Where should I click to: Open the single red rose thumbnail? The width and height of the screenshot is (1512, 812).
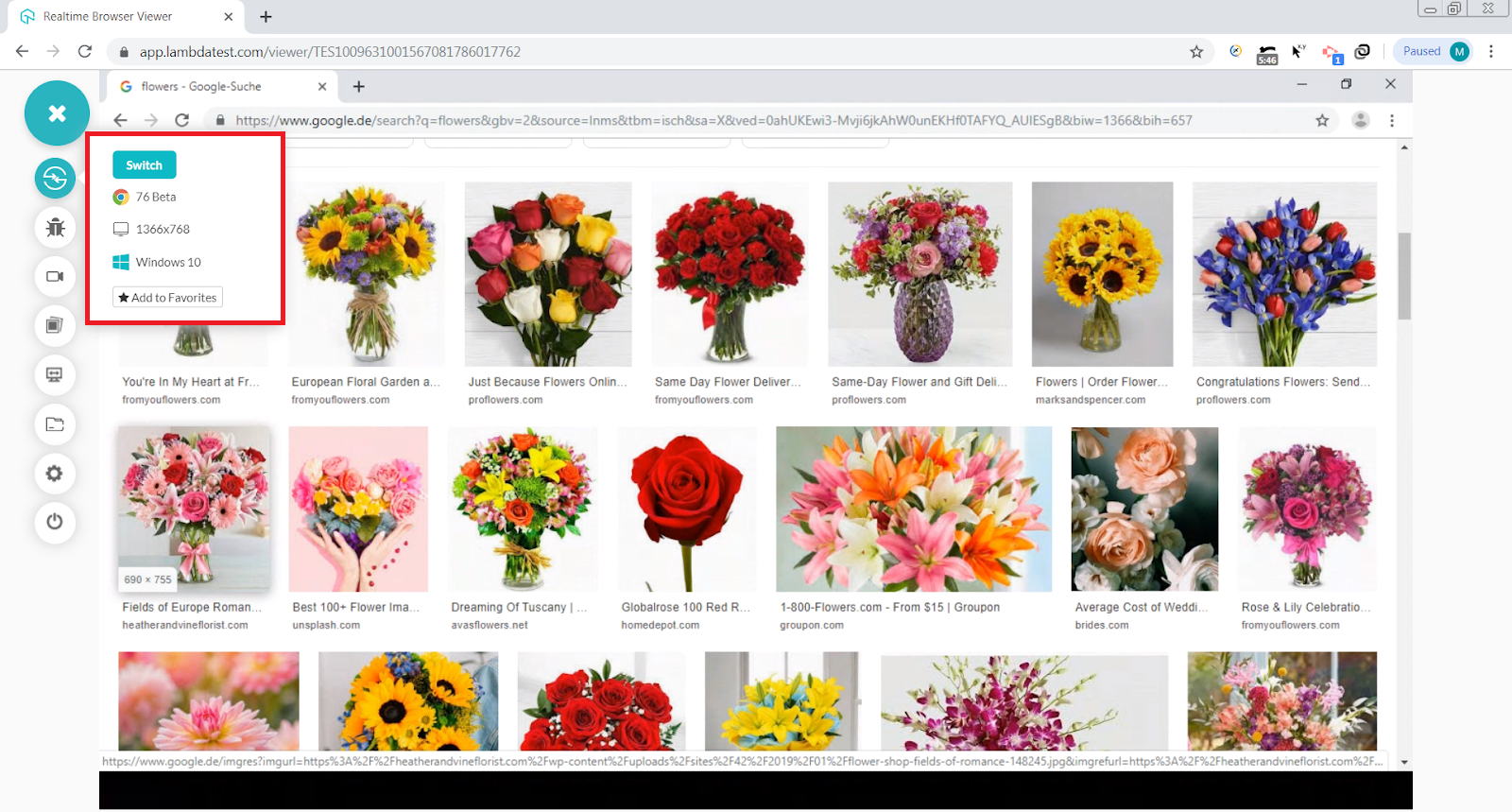[686, 509]
